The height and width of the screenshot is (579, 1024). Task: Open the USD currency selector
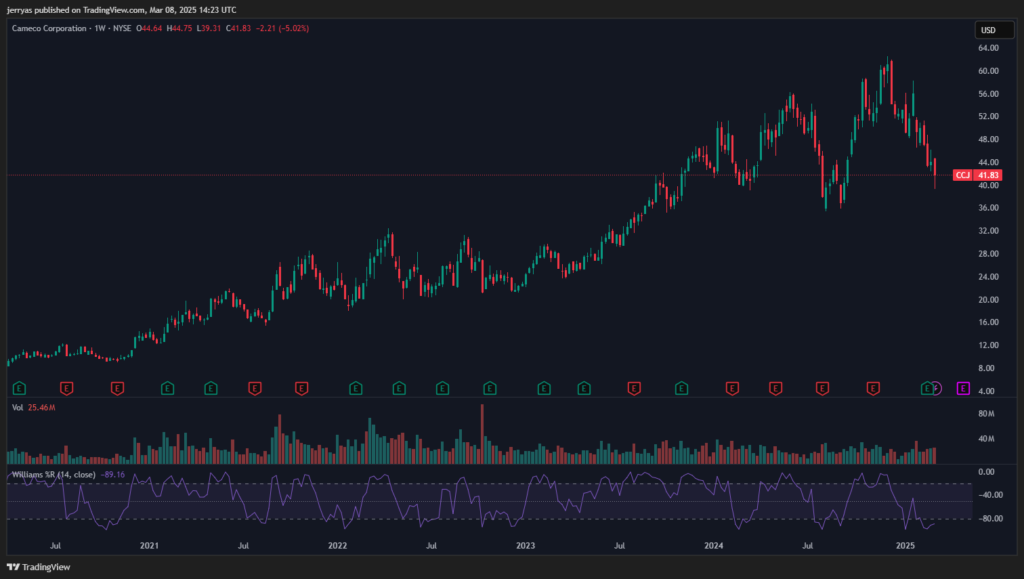coord(987,29)
